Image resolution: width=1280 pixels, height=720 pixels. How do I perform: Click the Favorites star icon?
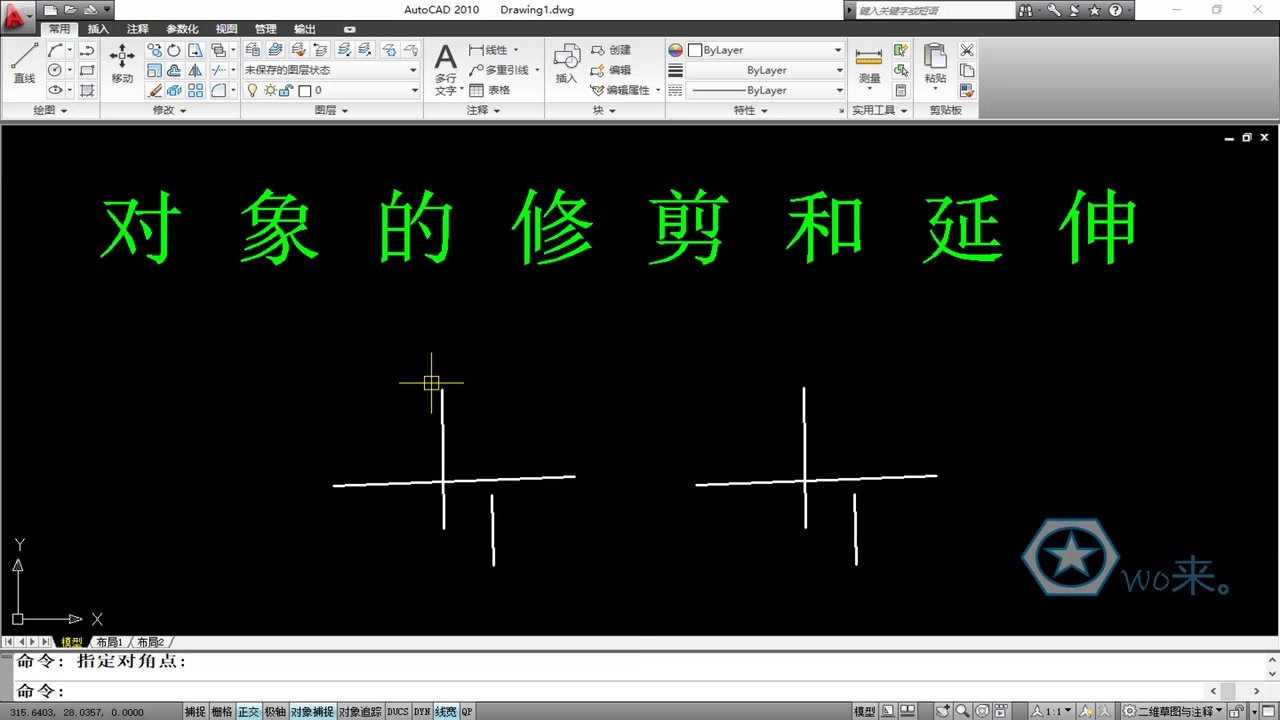1094,10
